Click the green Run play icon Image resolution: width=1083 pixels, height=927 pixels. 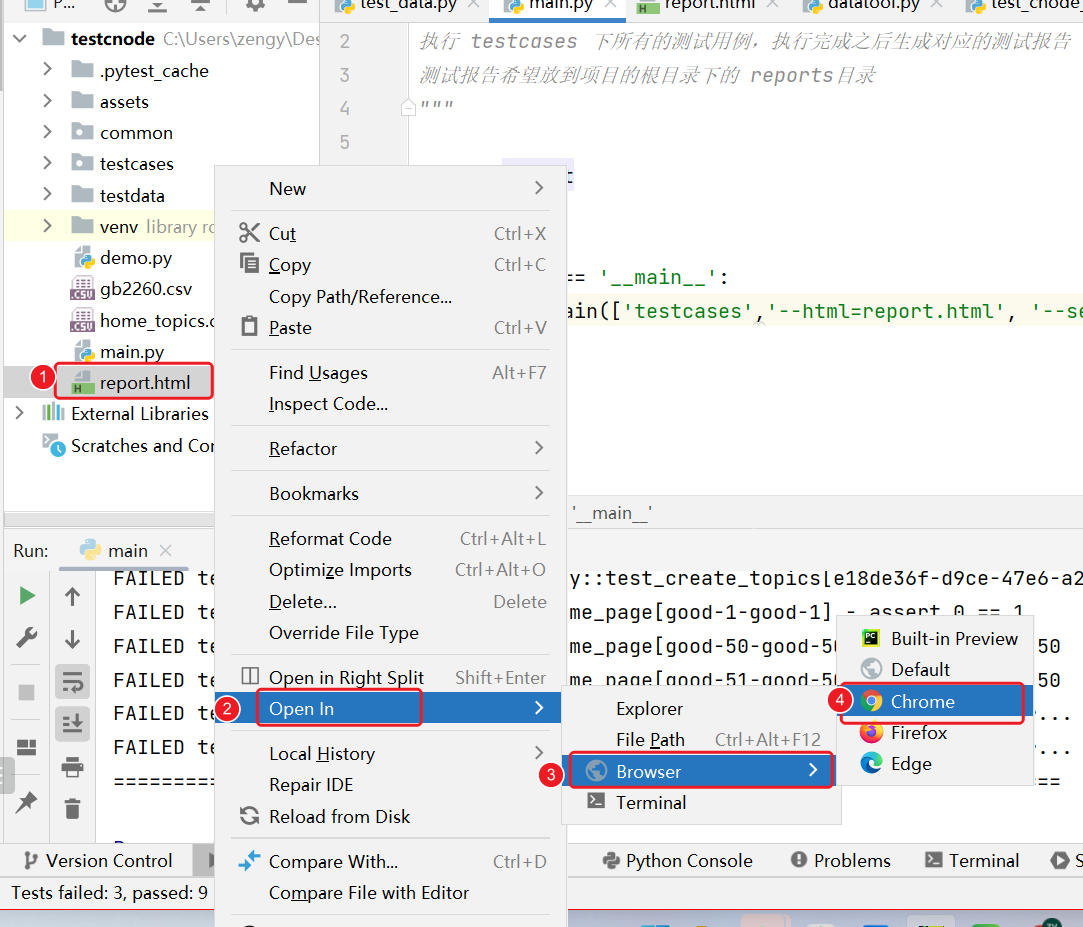26,595
